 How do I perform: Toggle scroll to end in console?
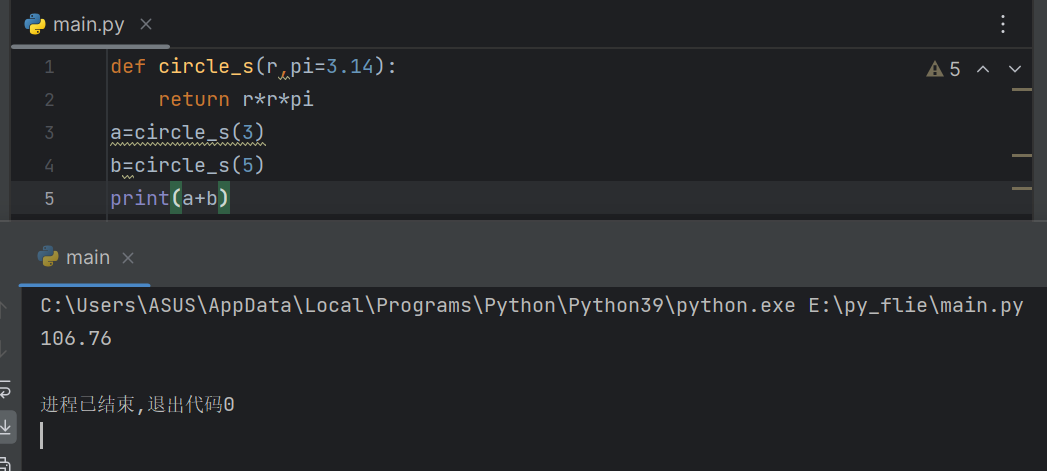coord(5,426)
